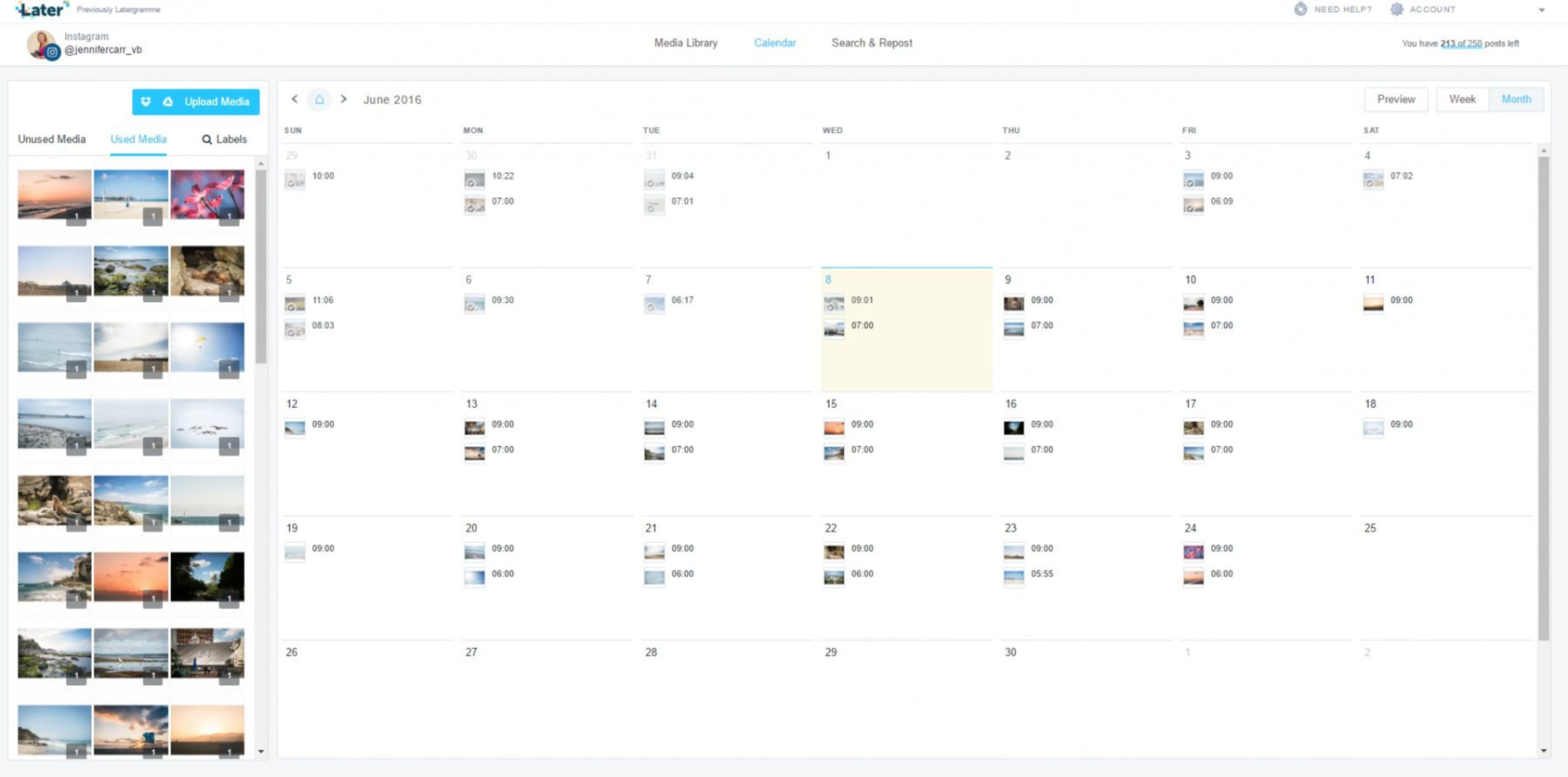
Task: Click the Dropbox import icon on Upload Media
Action: (146, 102)
